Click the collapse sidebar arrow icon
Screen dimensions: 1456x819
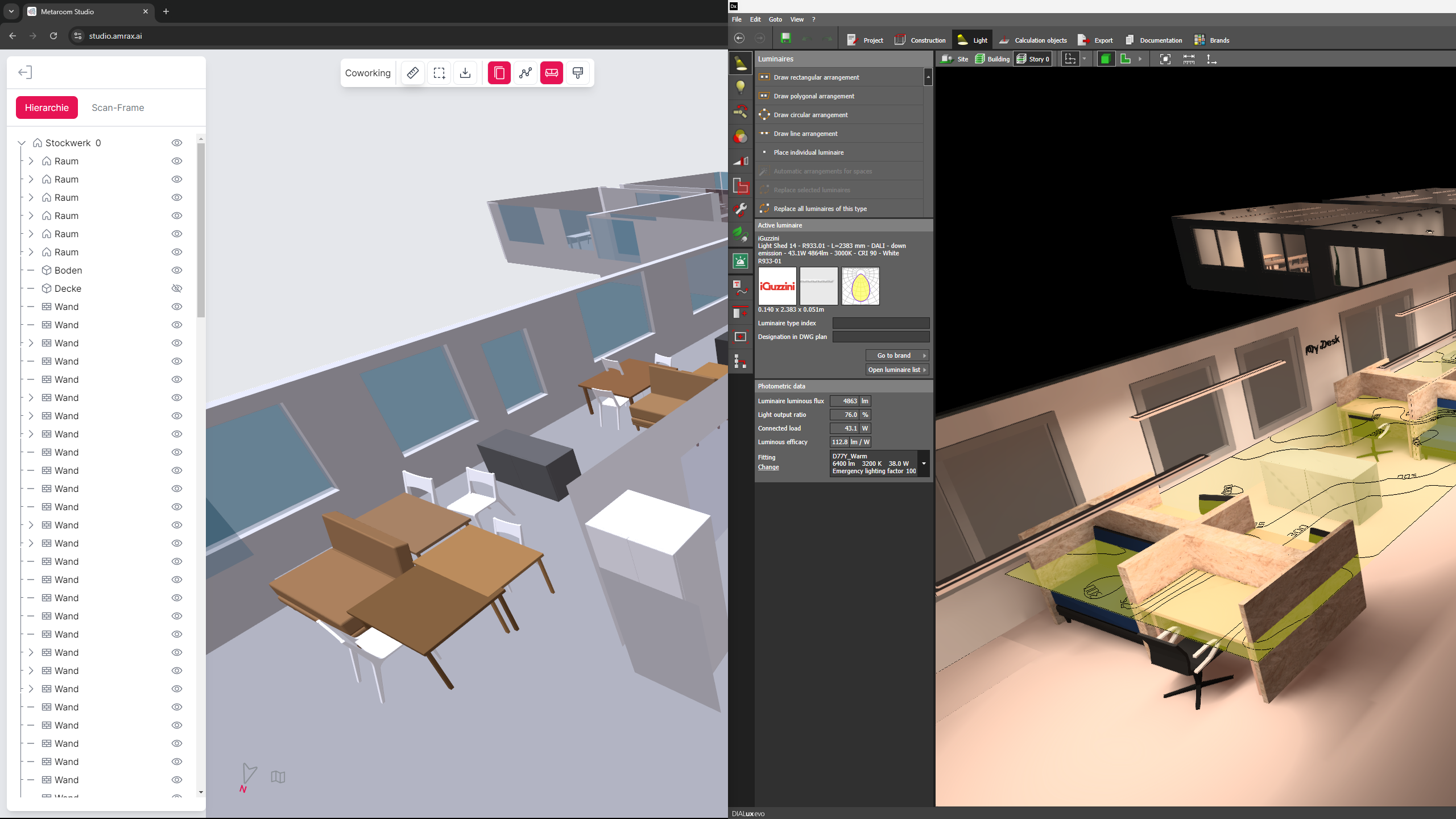(25, 72)
